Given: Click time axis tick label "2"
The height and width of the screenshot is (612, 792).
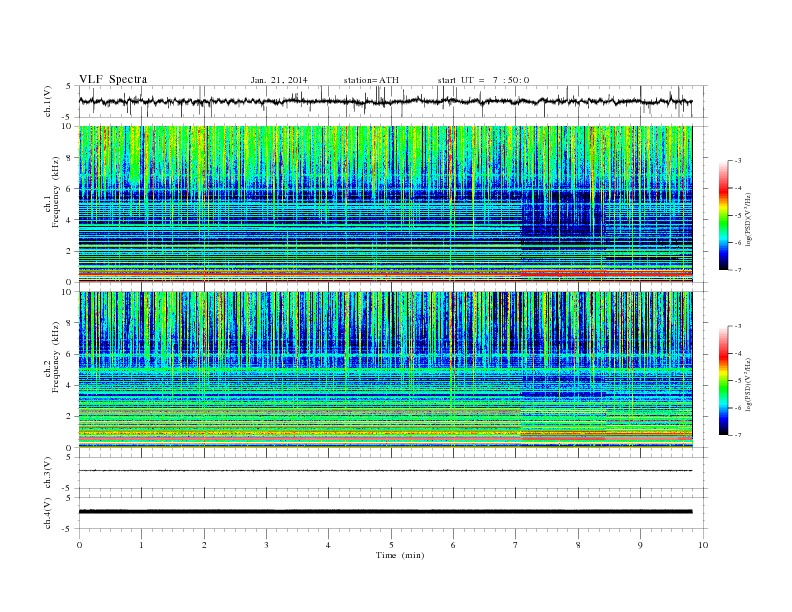Looking at the screenshot, I should pyautogui.click(x=204, y=545).
